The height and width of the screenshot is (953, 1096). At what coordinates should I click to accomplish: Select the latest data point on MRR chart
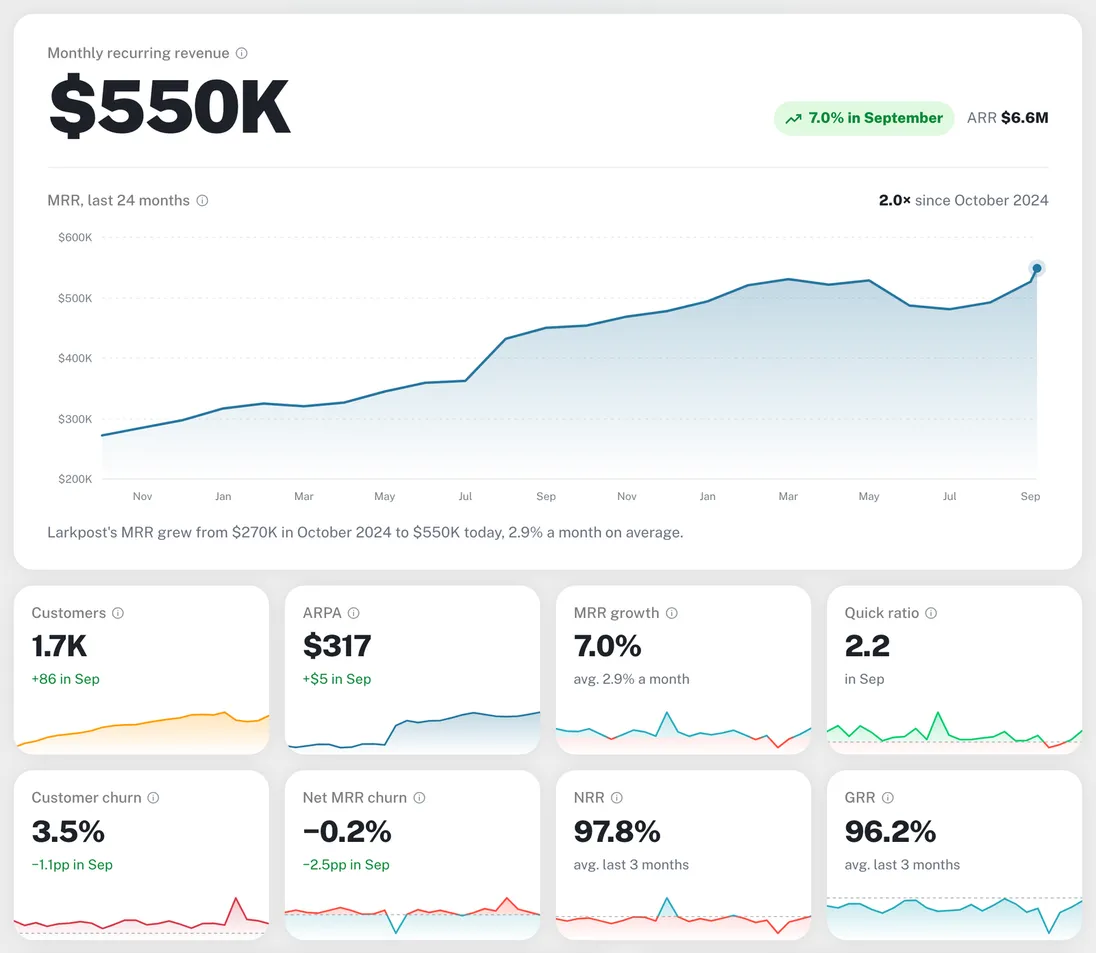pyautogui.click(x=1037, y=268)
